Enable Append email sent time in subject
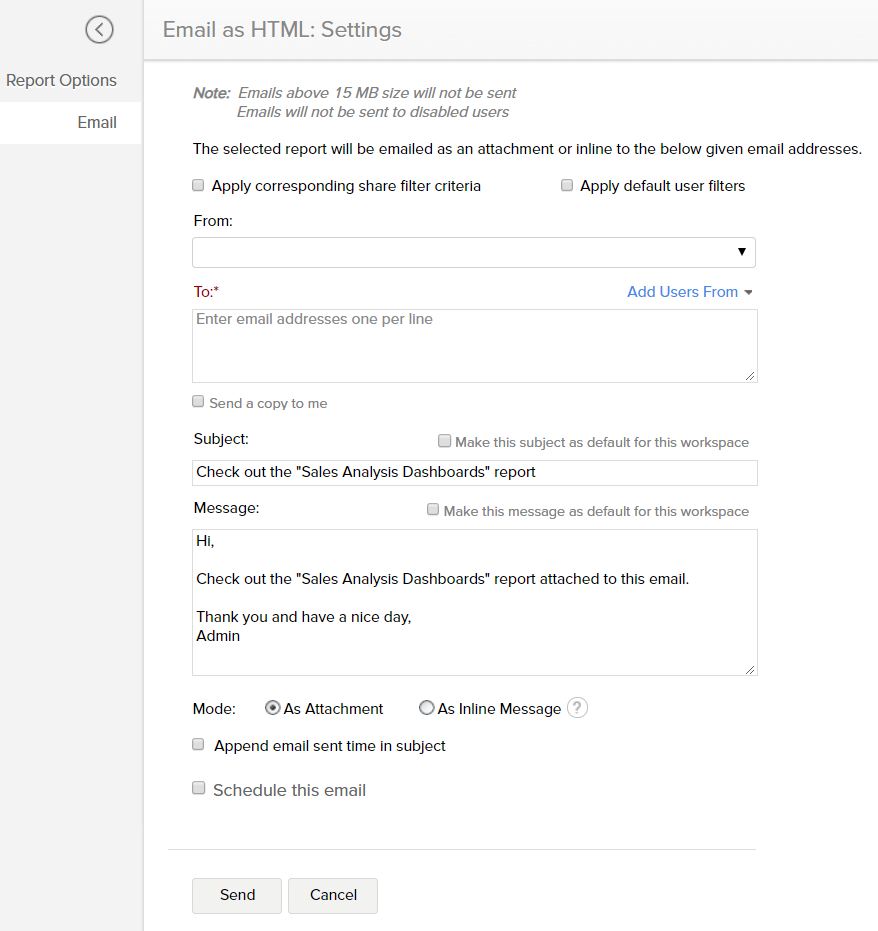This screenshot has width=878, height=931. 198,745
